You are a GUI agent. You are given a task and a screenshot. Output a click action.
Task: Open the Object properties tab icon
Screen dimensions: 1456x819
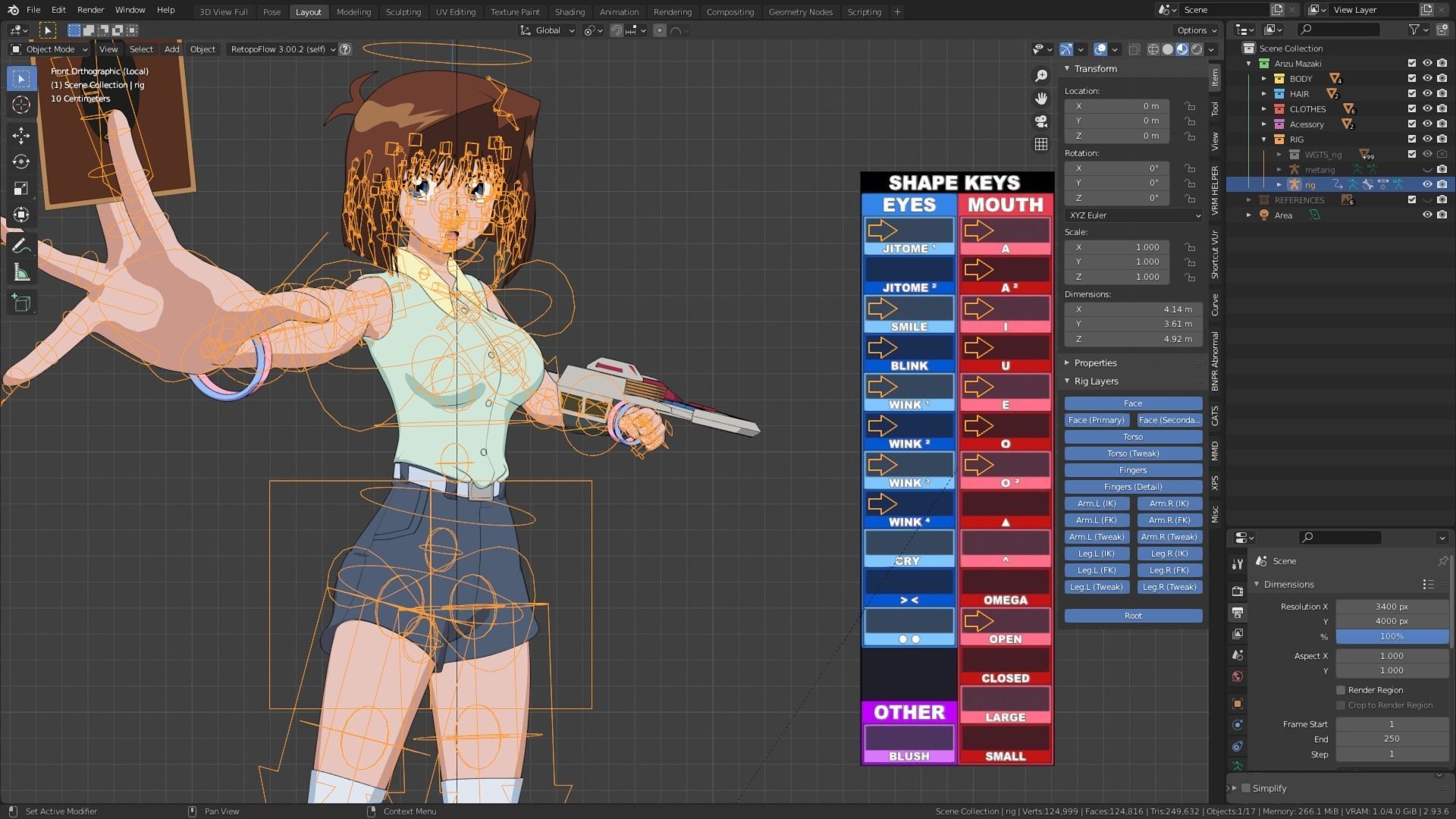click(x=1238, y=704)
